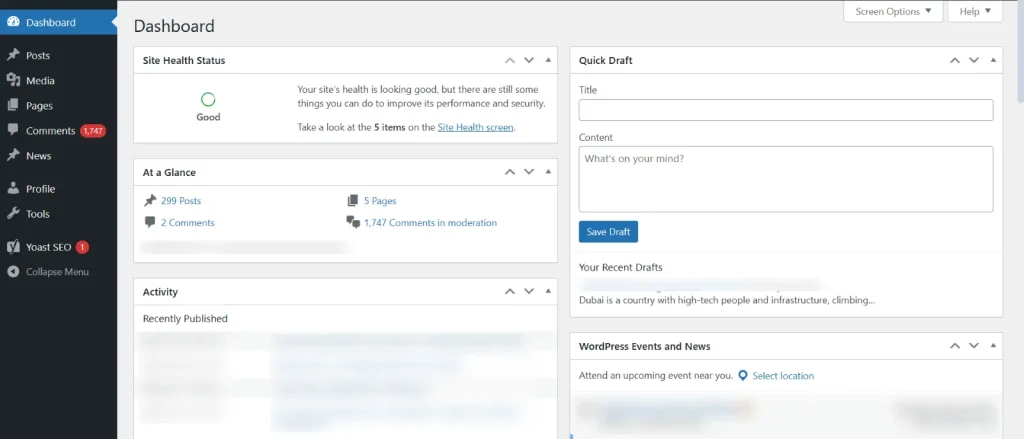Click the News pushpin icon in sidebar
1024x439 pixels.
pos(13,155)
